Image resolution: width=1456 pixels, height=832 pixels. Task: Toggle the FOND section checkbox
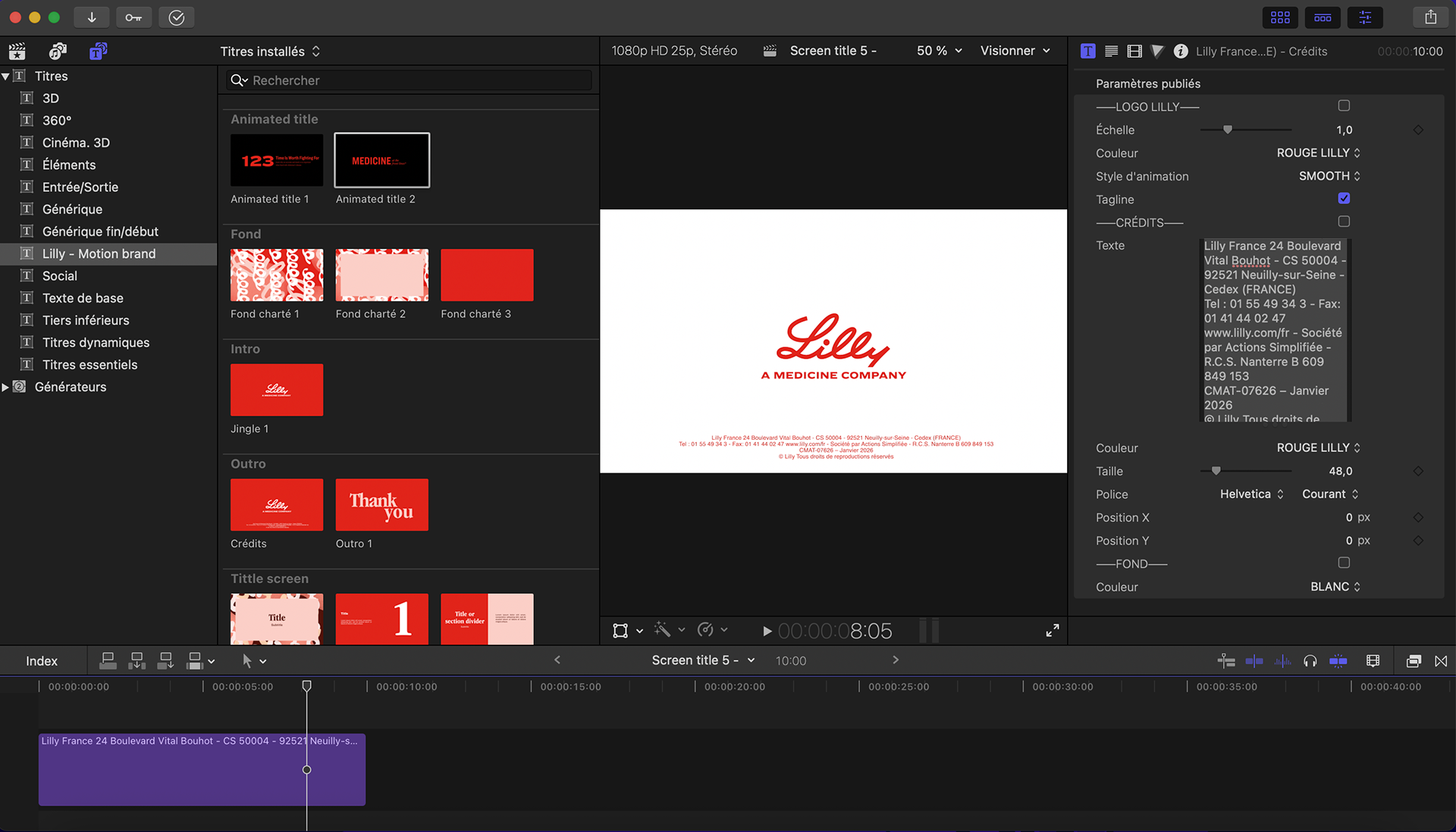tap(1344, 563)
